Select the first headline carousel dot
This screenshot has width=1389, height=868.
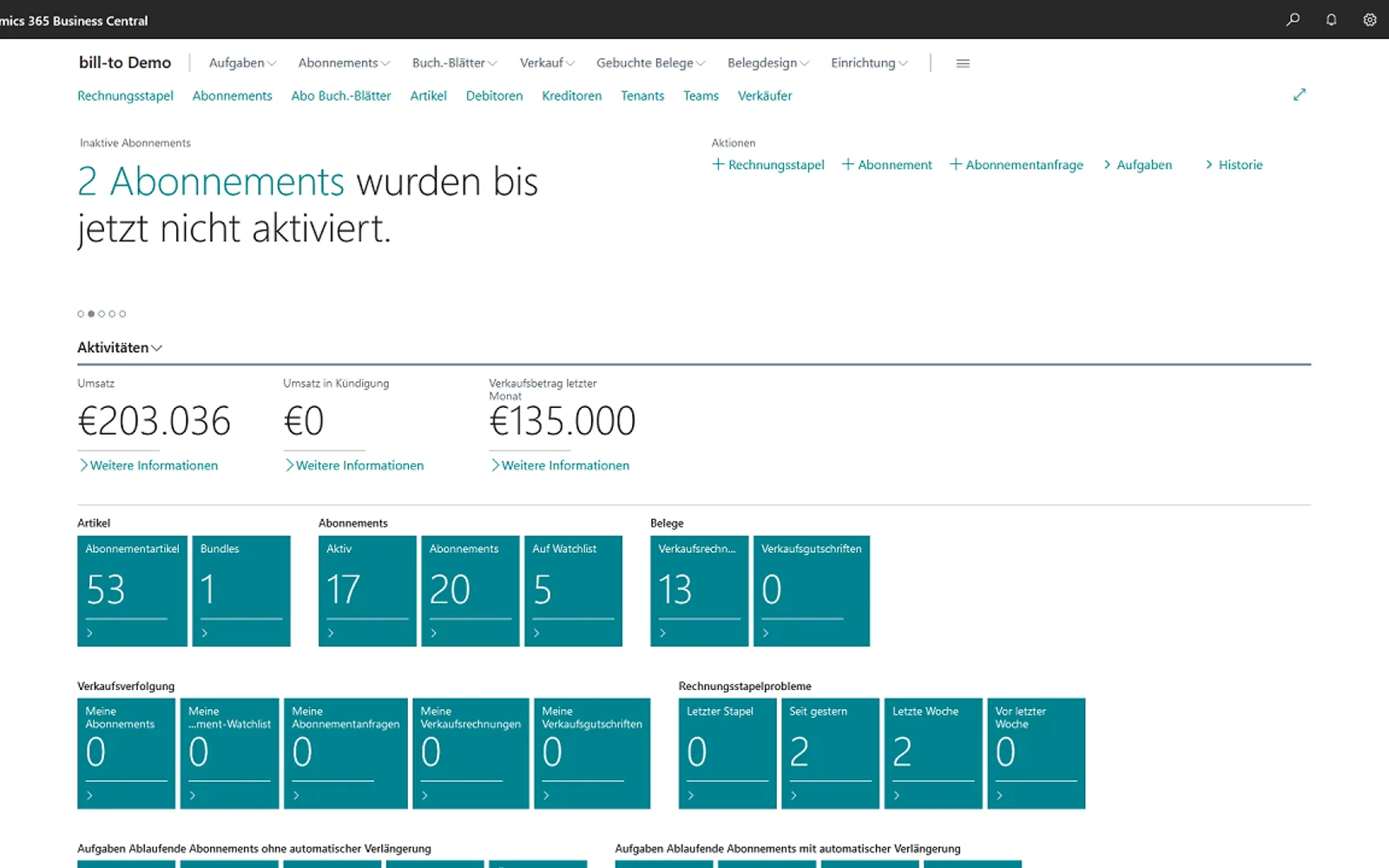pyautogui.click(x=81, y=314)
